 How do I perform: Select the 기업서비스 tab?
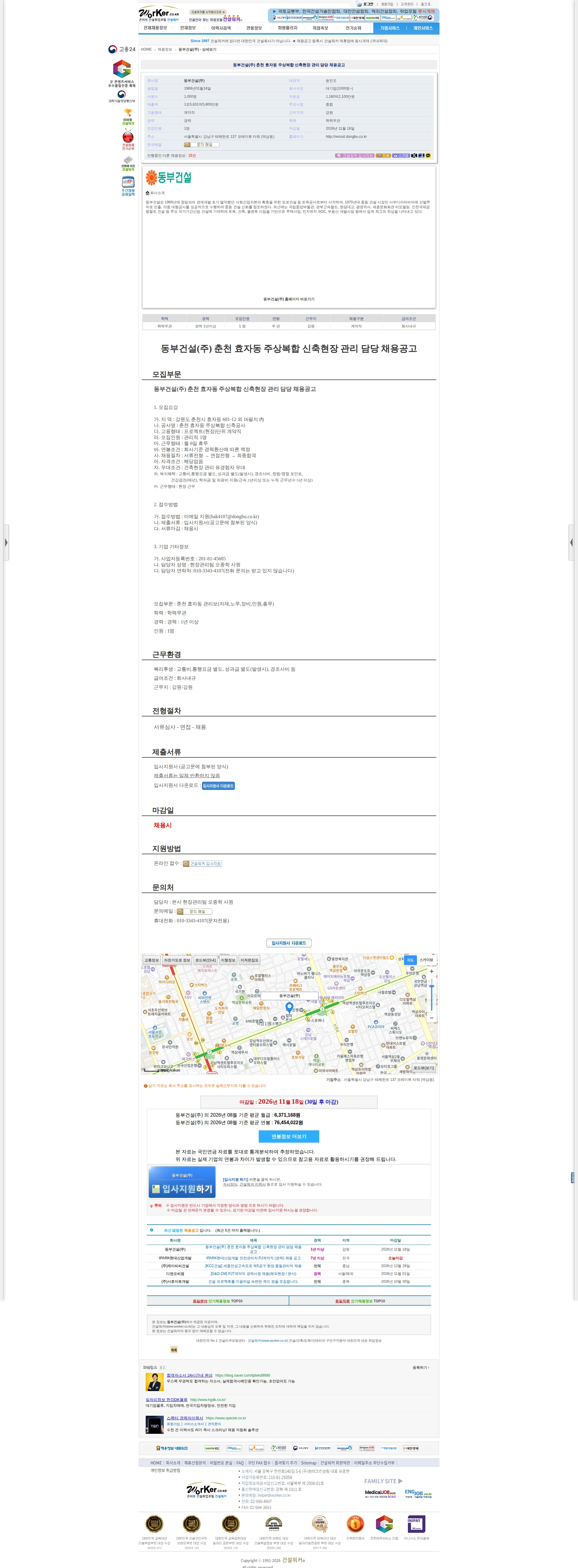click(x=390, y=28)
